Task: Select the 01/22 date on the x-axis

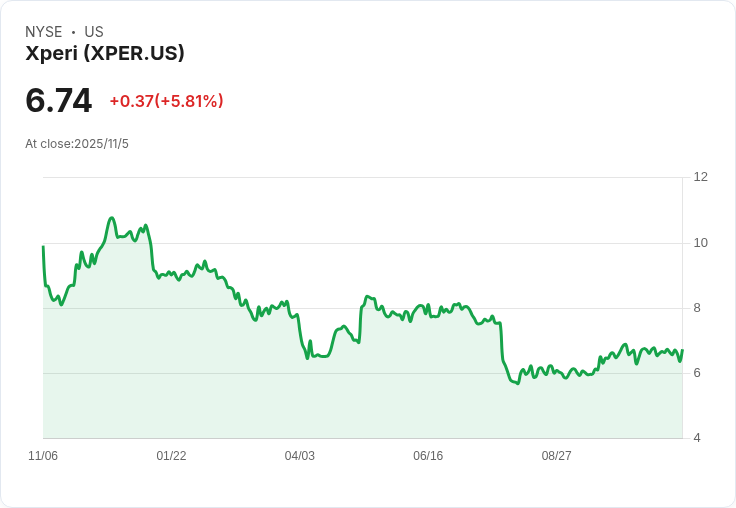Action: click(171, 456)
